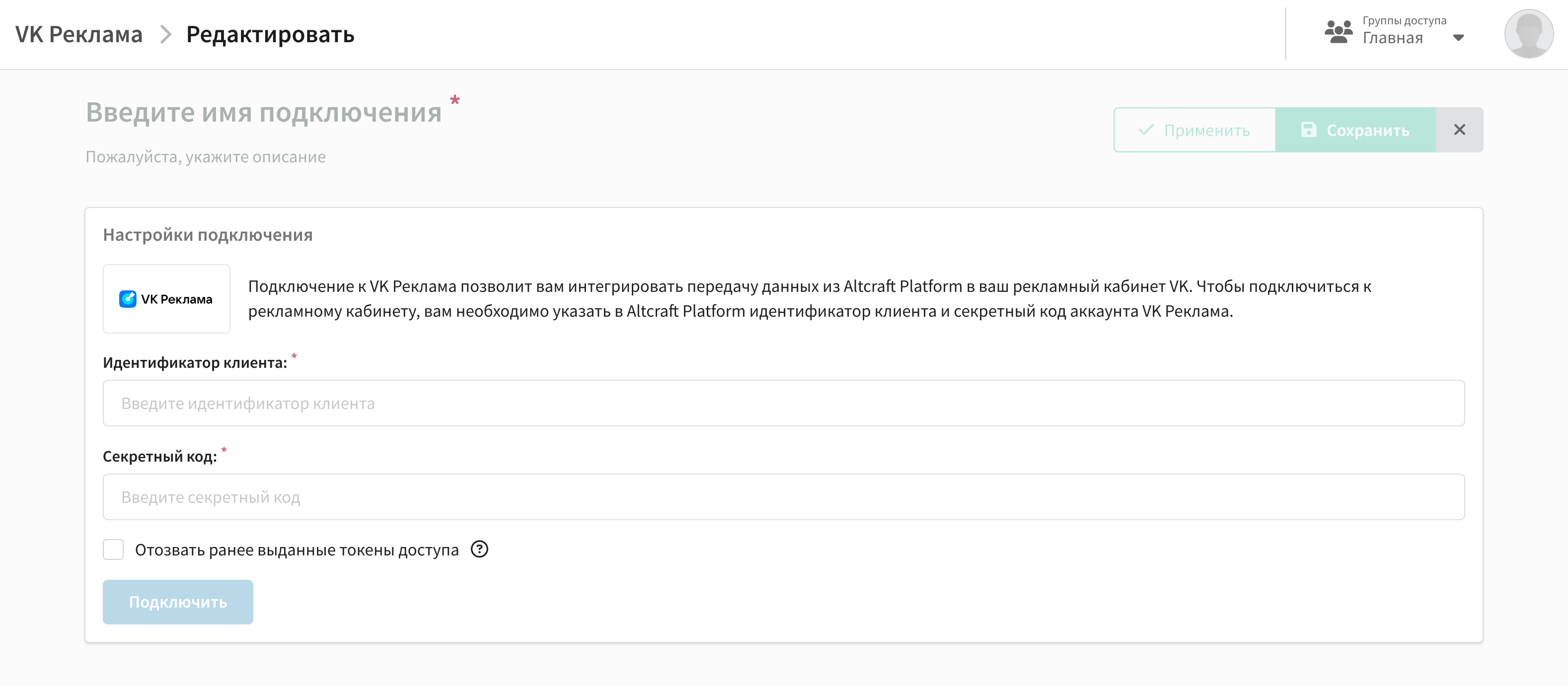
Task: Click the breadcrumb chevron separator
Action: point(165,35)
